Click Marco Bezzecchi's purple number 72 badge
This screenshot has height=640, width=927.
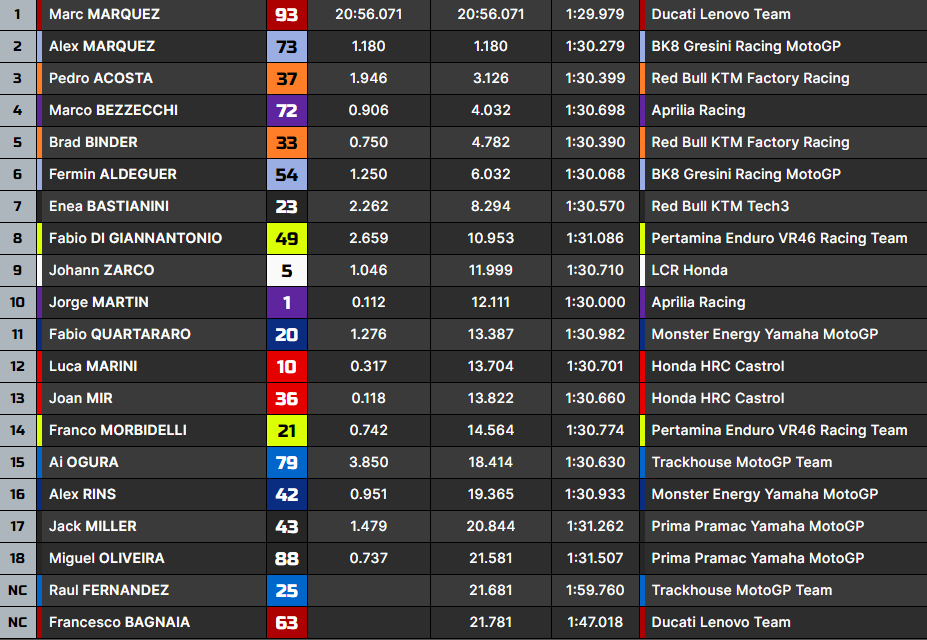pos(287,111)
